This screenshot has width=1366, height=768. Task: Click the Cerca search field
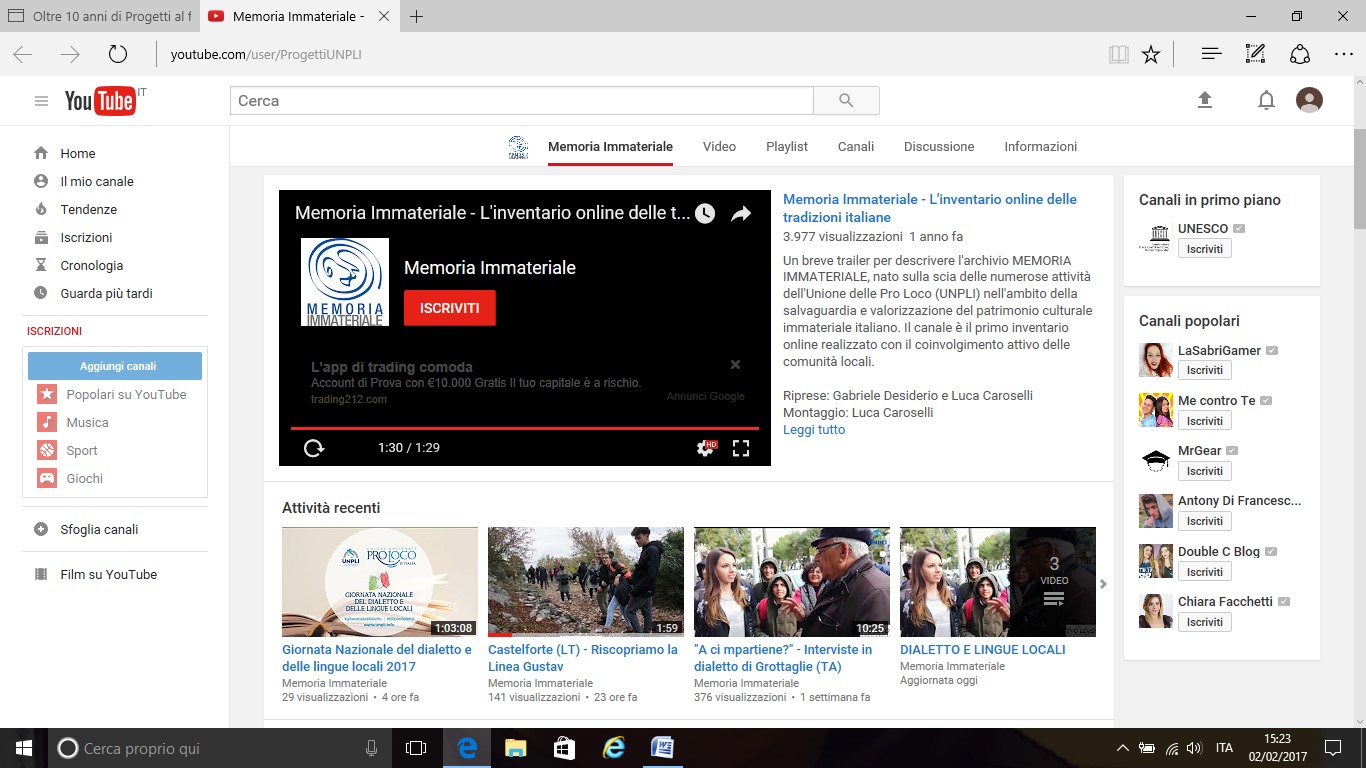coord(522,101)
